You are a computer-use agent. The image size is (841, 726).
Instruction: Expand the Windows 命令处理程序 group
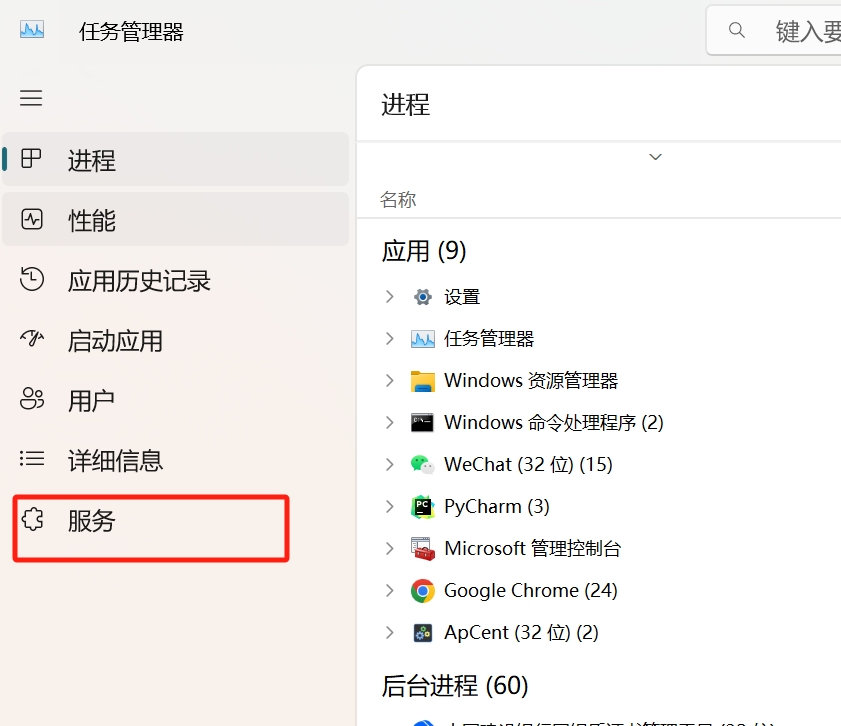[389, 422]
